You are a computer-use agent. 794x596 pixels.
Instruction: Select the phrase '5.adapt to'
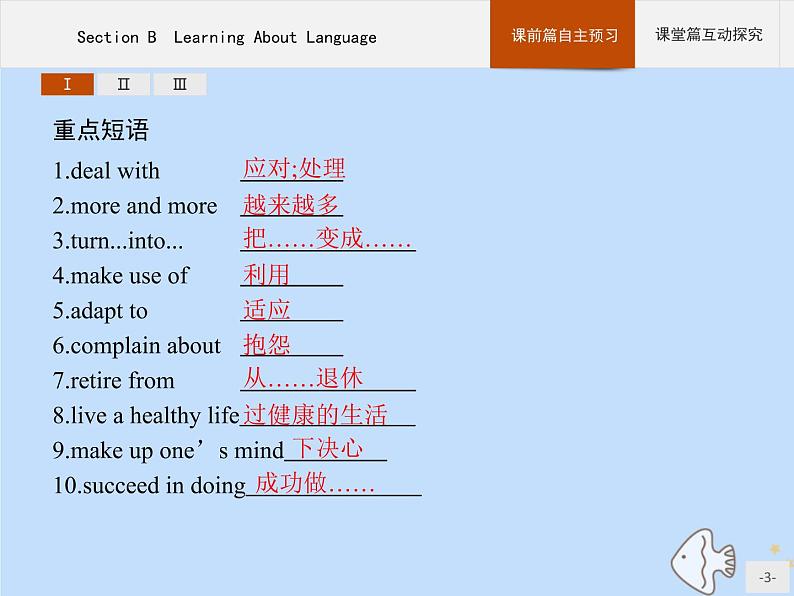coord(100,311)
